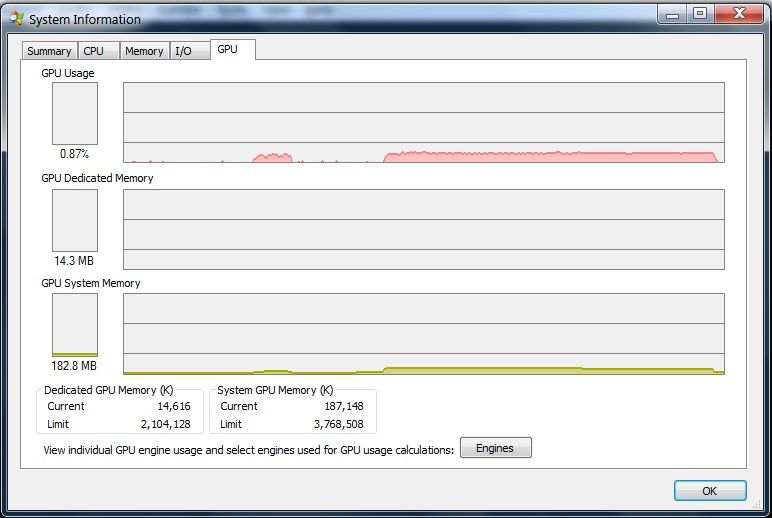Click the Dedicated GPU Memory (K) group label

pyautogui.click(x=108, y=390)
